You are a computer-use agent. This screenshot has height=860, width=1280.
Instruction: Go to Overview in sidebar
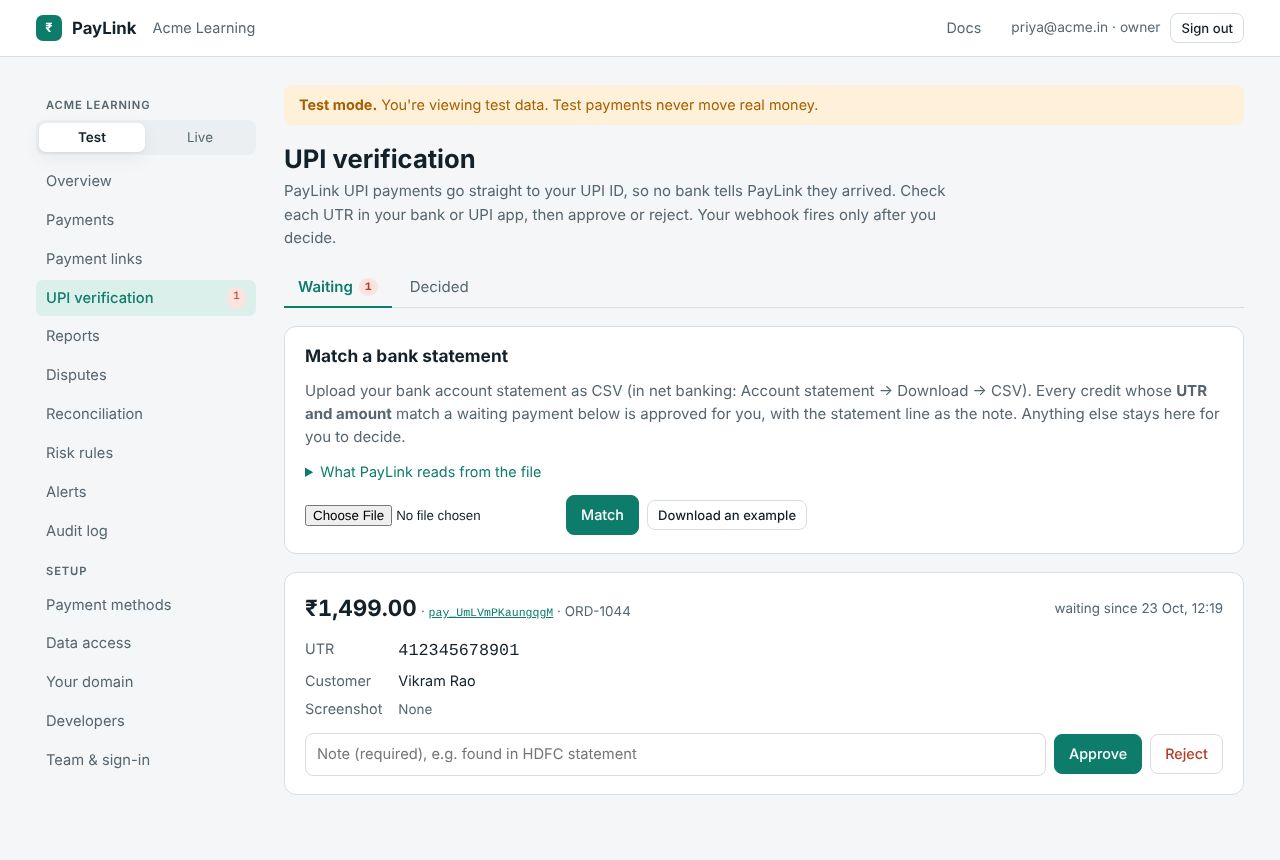pyautogui.click(x=146, y=181)
